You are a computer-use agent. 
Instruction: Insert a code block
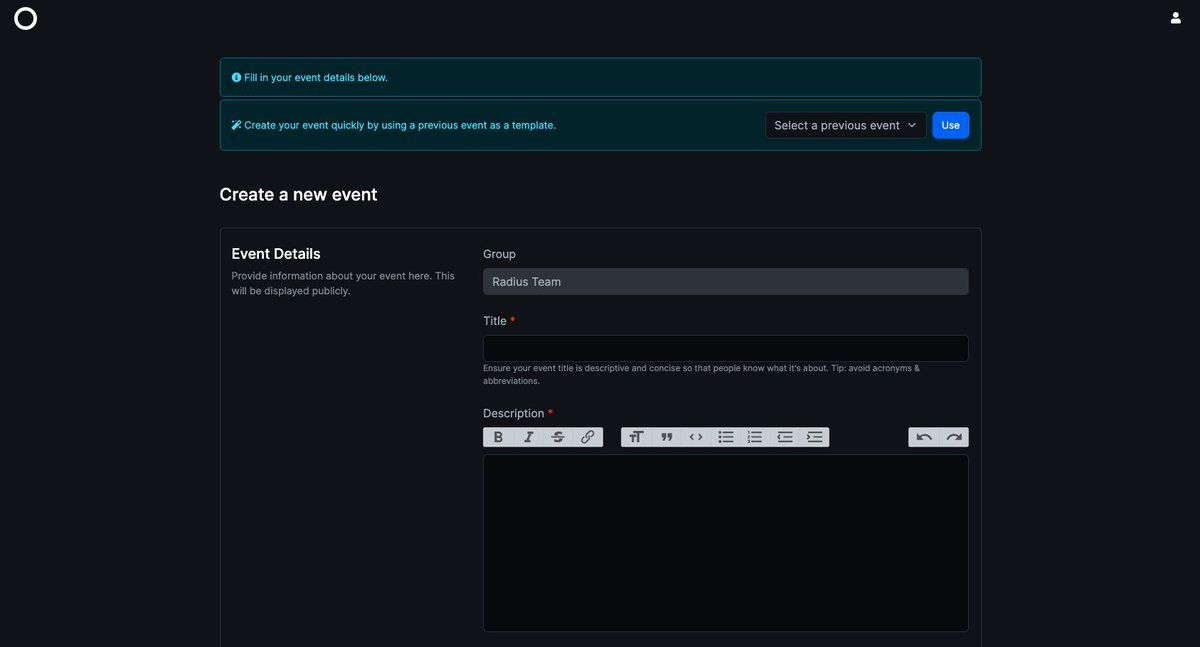(696, 437)
